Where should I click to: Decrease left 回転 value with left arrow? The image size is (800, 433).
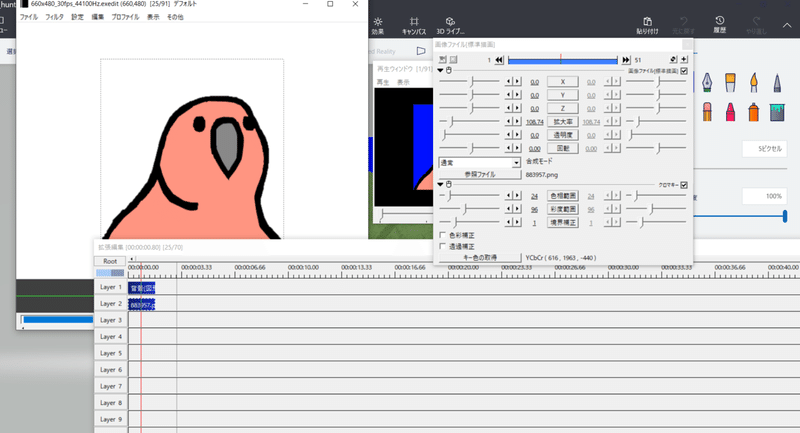[x=508, y=148]
